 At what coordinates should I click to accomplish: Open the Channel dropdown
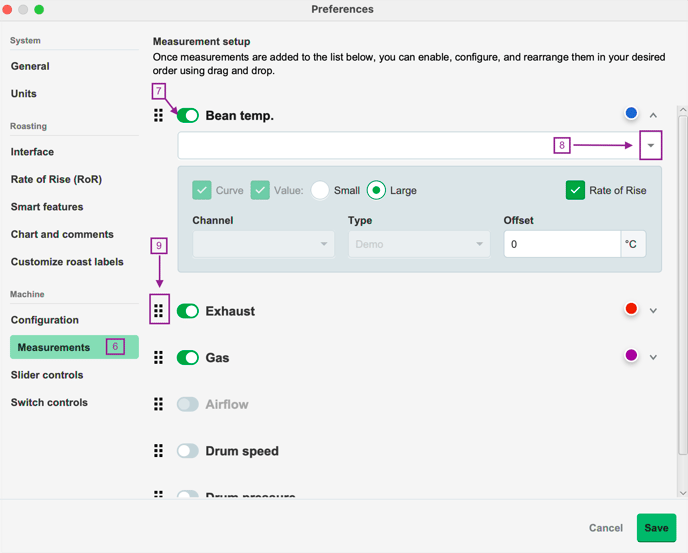[x=263, y=244]
